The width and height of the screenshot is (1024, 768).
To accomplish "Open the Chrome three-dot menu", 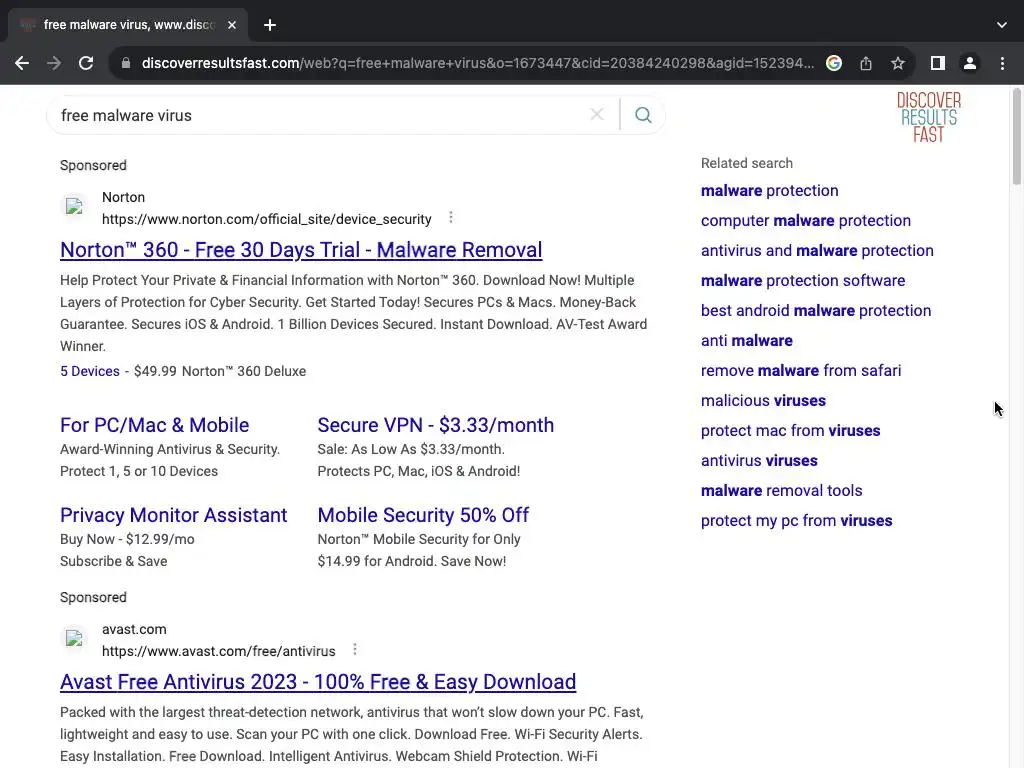I will 1002,63.
